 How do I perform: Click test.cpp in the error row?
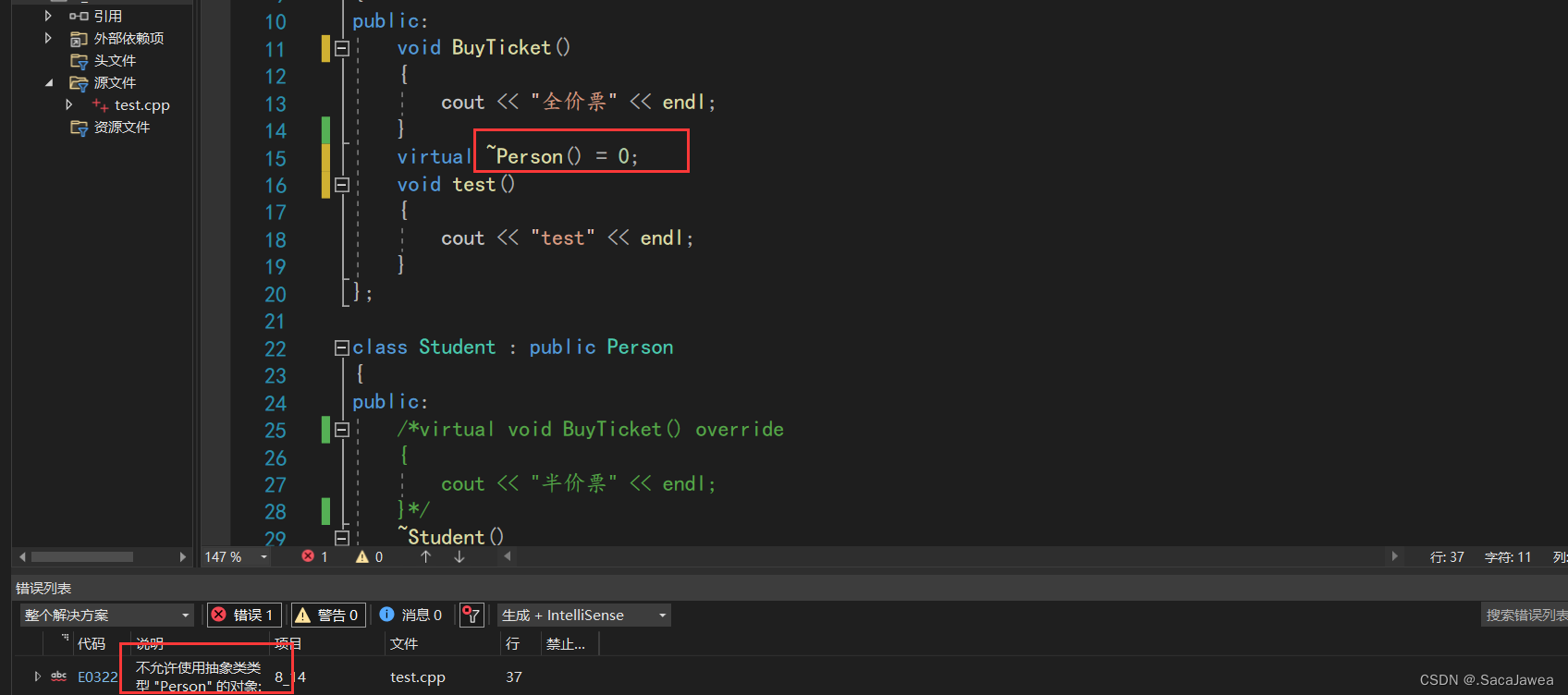click(418, 677)
